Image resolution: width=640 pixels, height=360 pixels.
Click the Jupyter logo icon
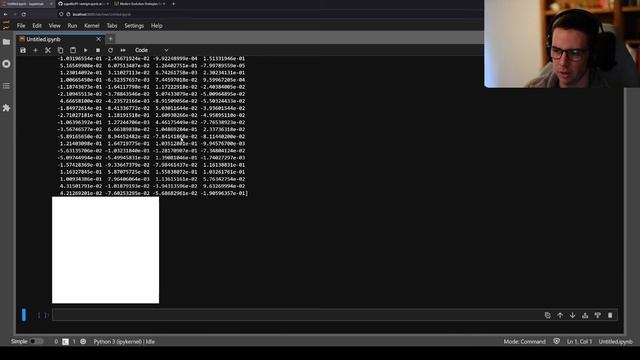(6, 25)
